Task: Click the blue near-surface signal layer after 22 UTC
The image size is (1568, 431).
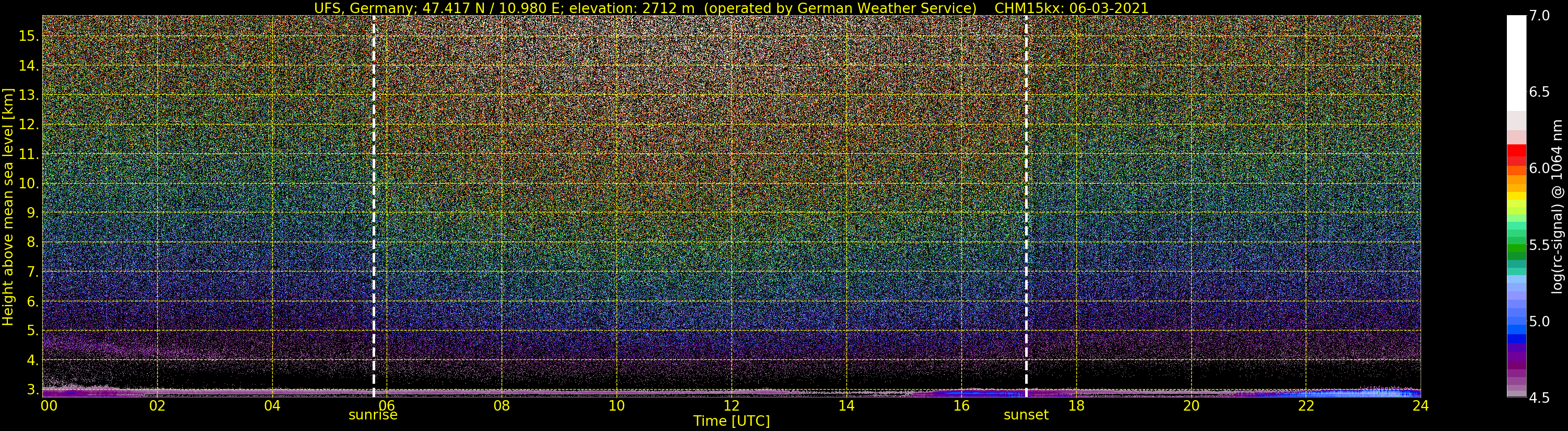Action: pos(1364,393)
